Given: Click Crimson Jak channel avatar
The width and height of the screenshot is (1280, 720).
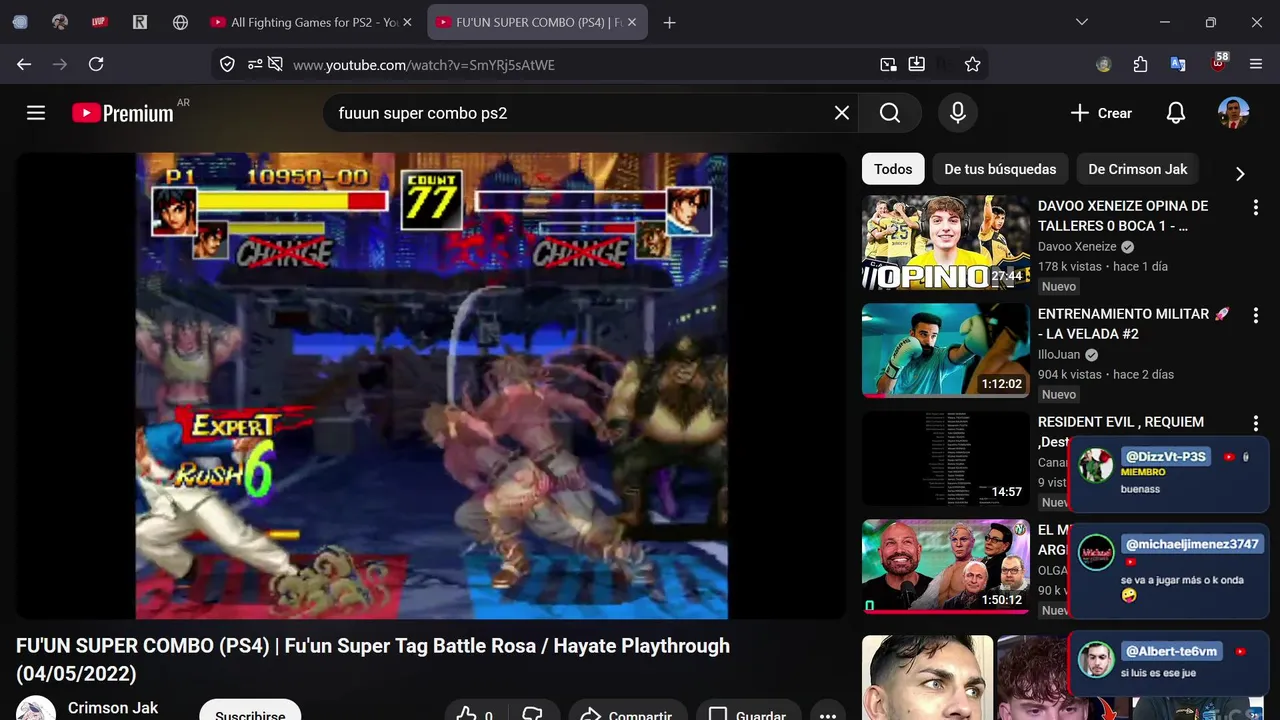Looking at the screenshot, I should (36, 708).
